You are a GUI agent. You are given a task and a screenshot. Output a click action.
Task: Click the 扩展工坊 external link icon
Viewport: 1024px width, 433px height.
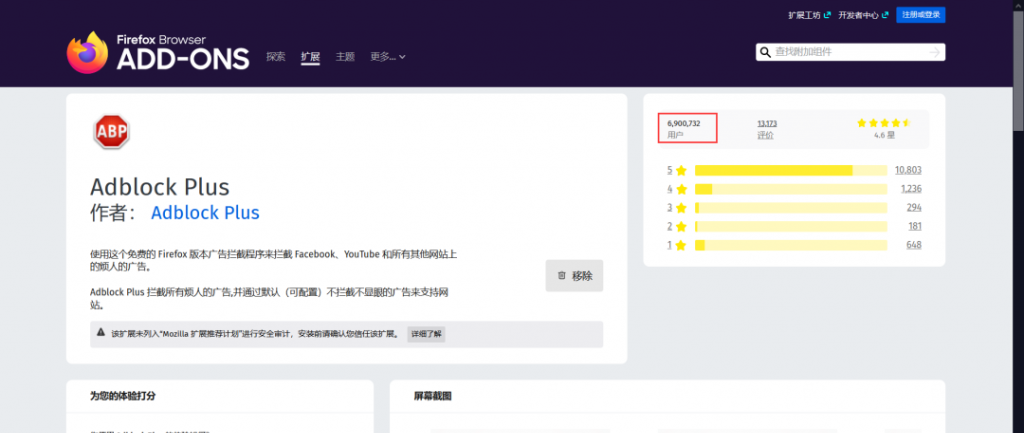point(827,15)
